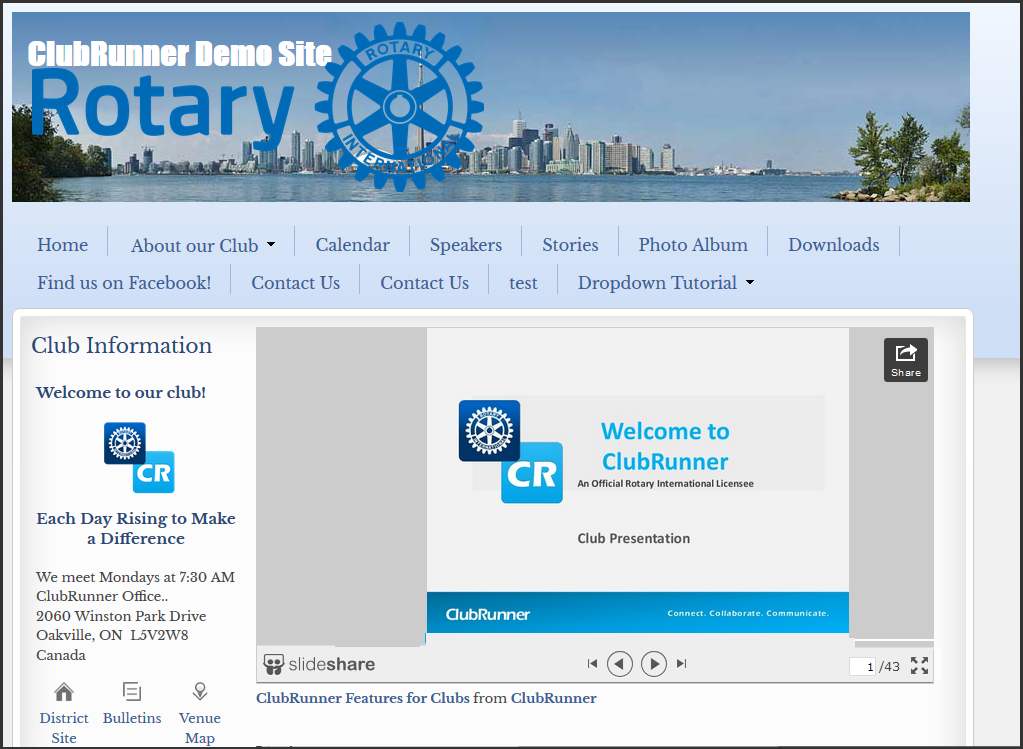The width and height of the screenshot is (1023, 749).
Task: Open the Bulletins document icon
Action: pos(132,692)
